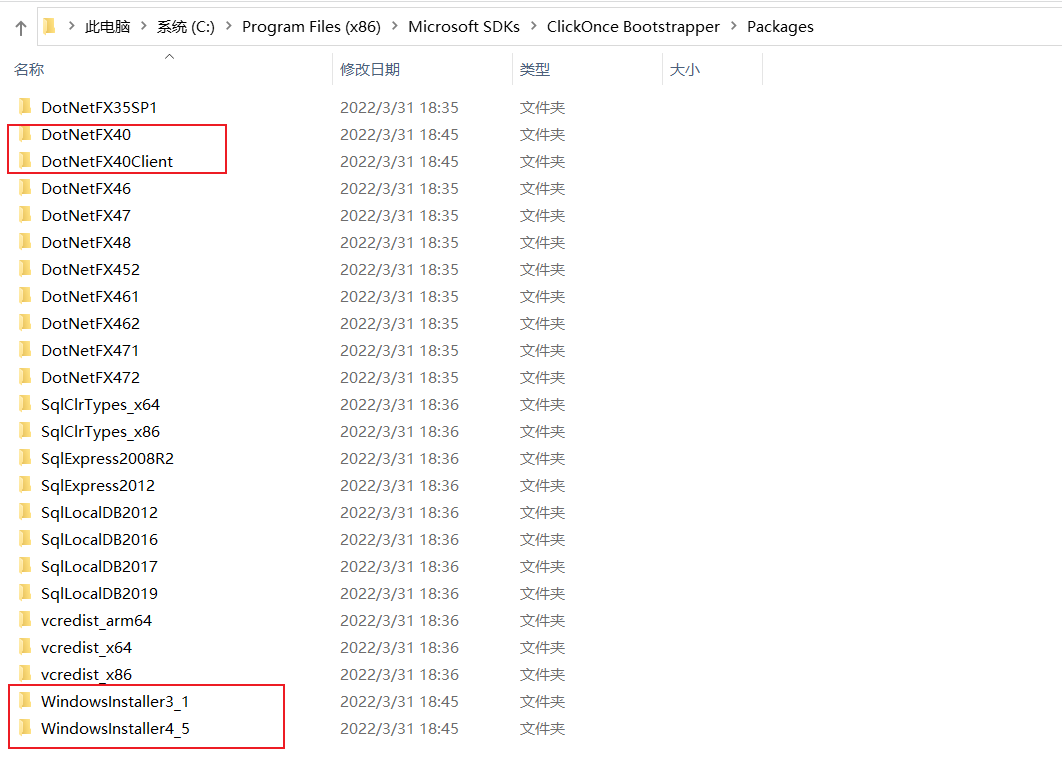Go to Microsoft SDKs breadcrumb
Image resolution: width=1062 pixels, height=766 pixels.
click(x=464, y=27)
